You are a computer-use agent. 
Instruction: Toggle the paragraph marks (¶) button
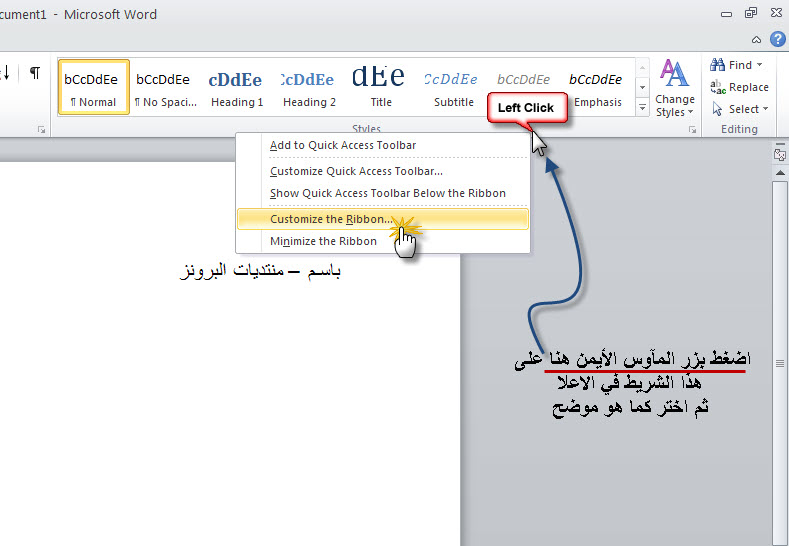34,73
